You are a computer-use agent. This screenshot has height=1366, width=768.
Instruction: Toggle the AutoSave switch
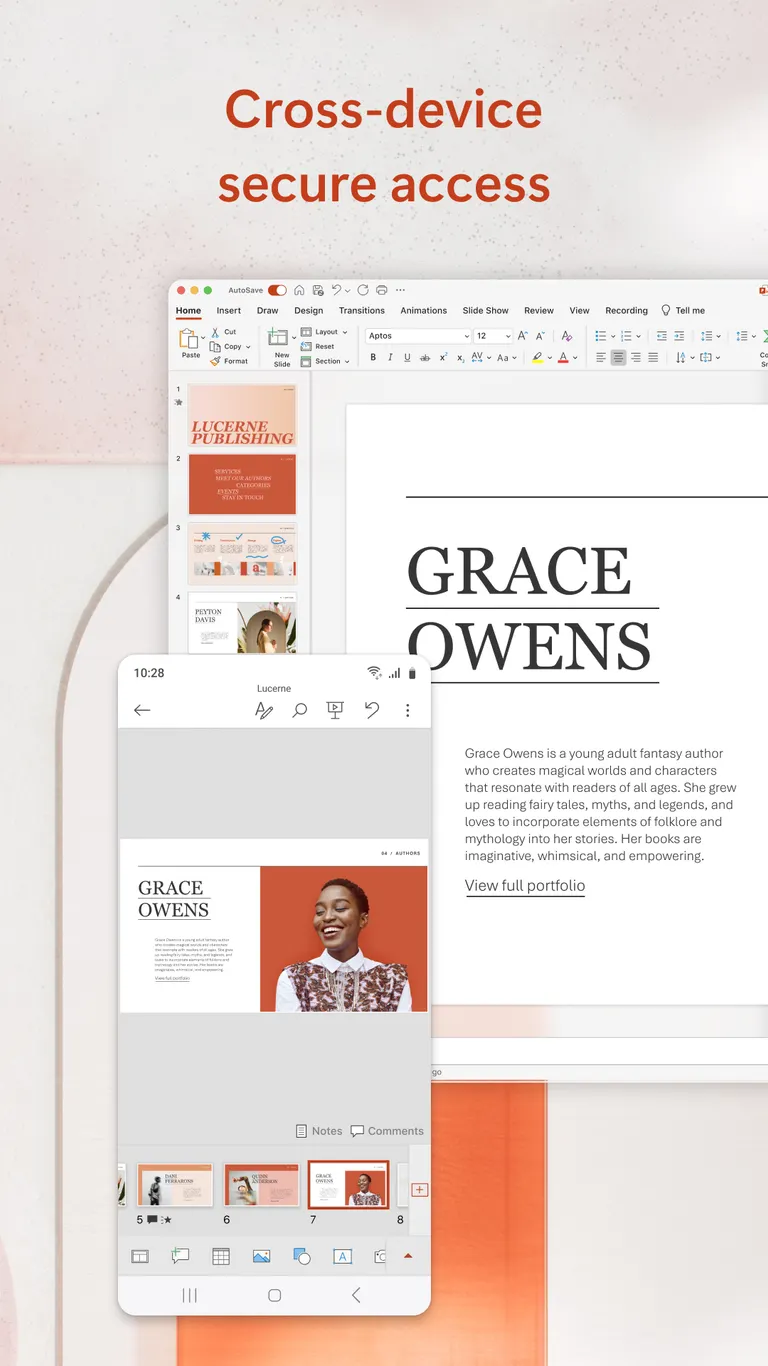coord(277,290)
